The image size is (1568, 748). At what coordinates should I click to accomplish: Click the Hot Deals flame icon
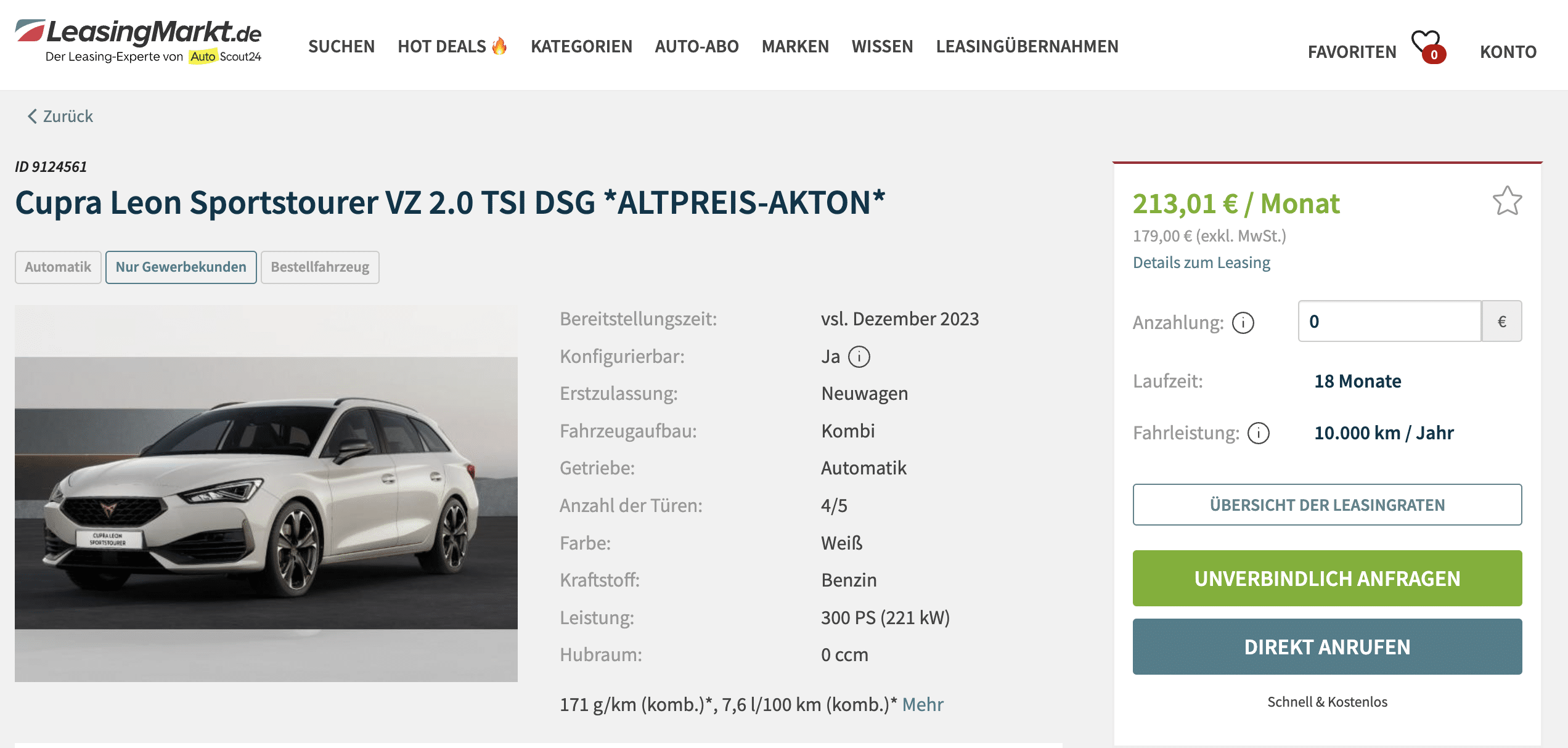[x=499, y=46]
